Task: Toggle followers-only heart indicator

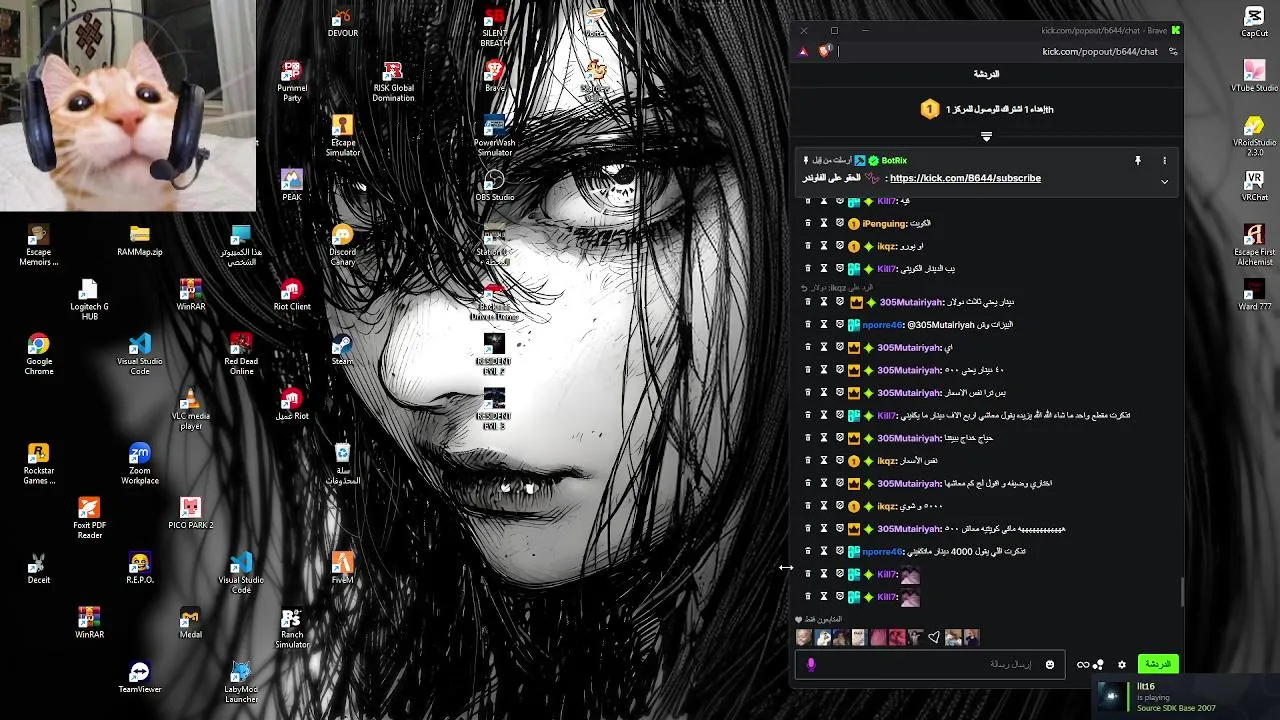Action: pos(798,619)
